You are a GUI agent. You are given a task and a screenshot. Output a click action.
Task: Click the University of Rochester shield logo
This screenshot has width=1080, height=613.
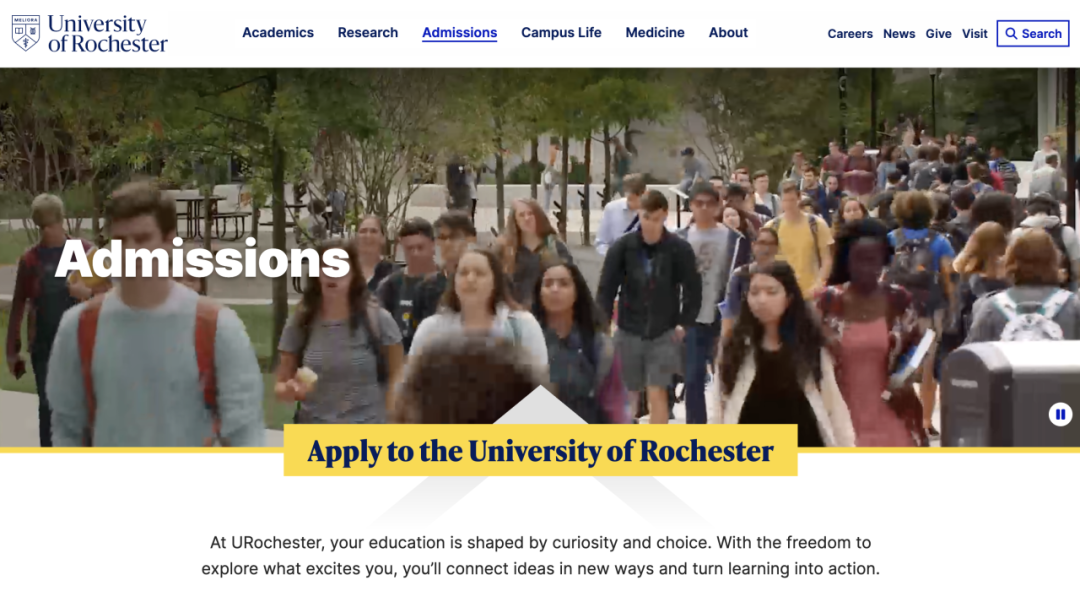[25, 33]
